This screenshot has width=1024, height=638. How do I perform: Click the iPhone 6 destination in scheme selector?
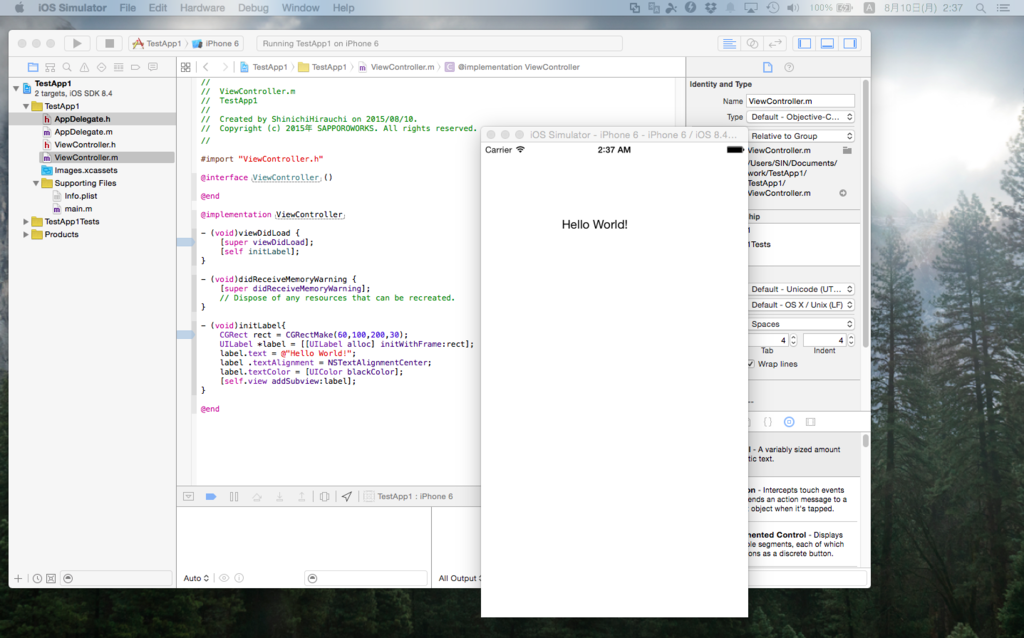tap(217, 44)
